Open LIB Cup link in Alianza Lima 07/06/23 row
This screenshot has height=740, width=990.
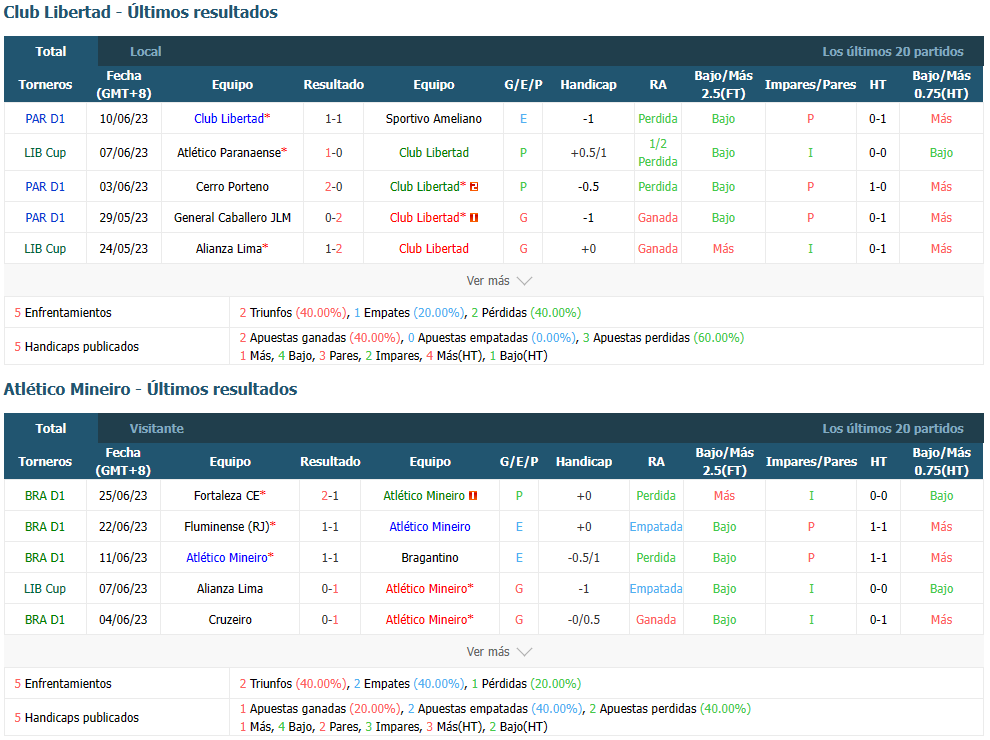click(45, 589)
